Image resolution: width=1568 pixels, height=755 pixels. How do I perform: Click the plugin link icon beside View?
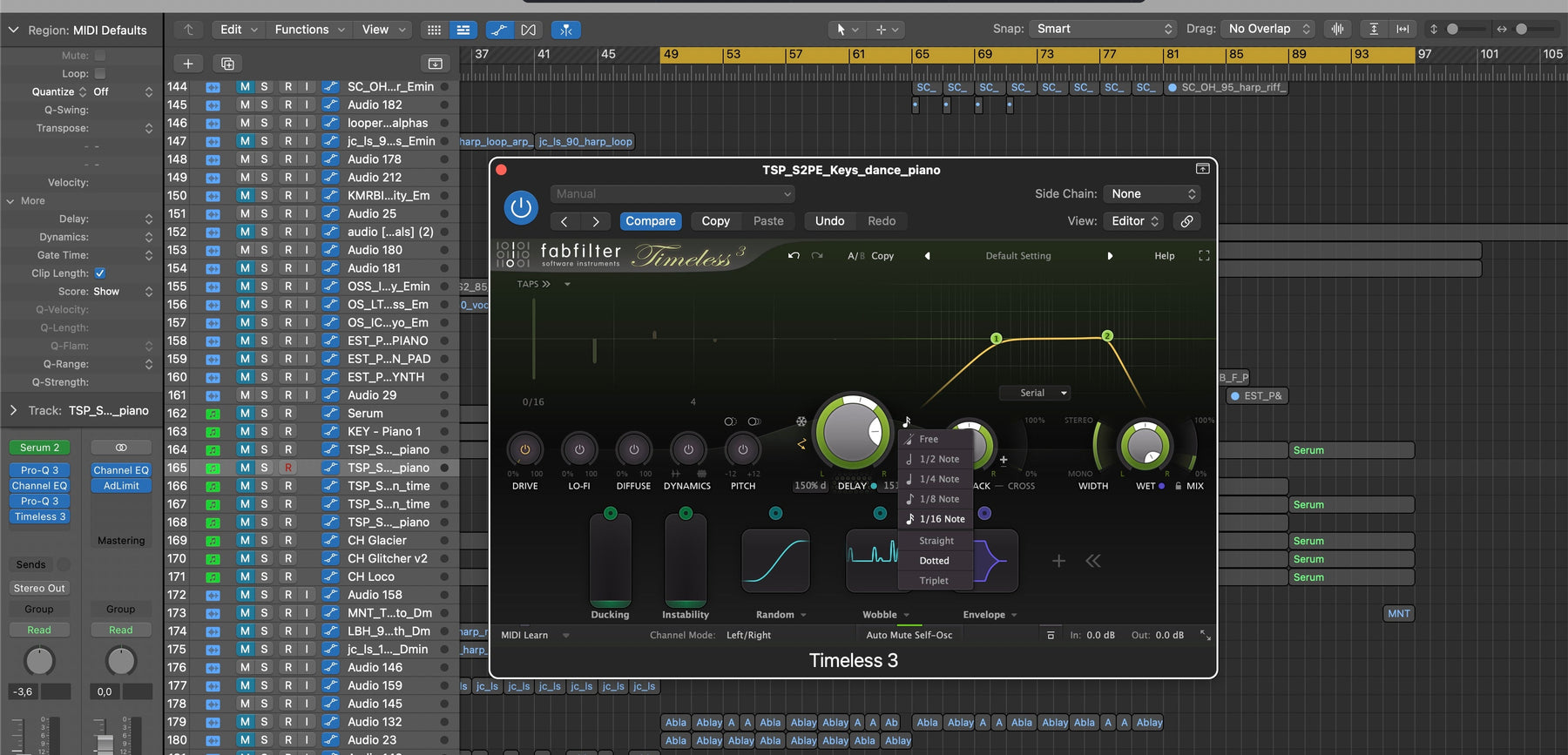click(1186, 221)
